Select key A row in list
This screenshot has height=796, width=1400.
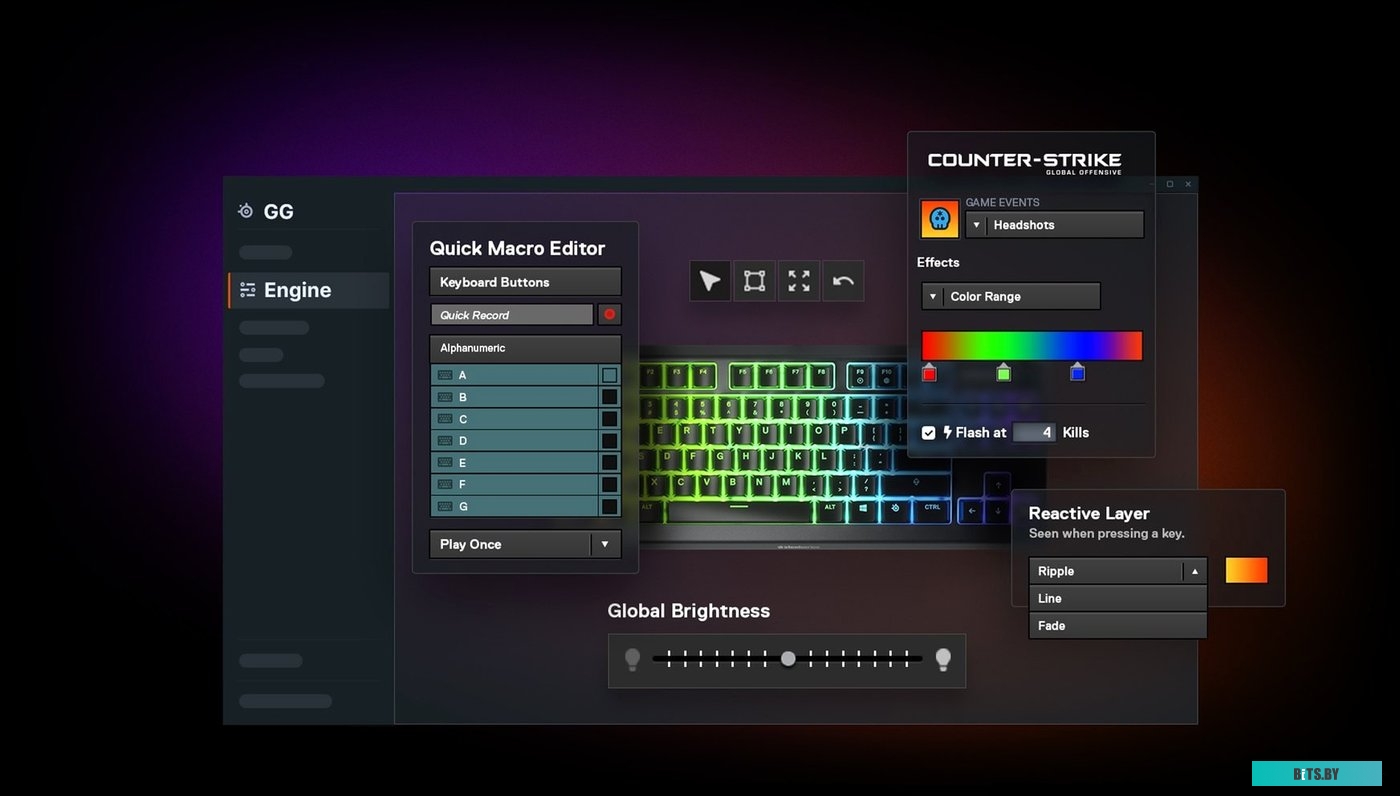[515, 375]
